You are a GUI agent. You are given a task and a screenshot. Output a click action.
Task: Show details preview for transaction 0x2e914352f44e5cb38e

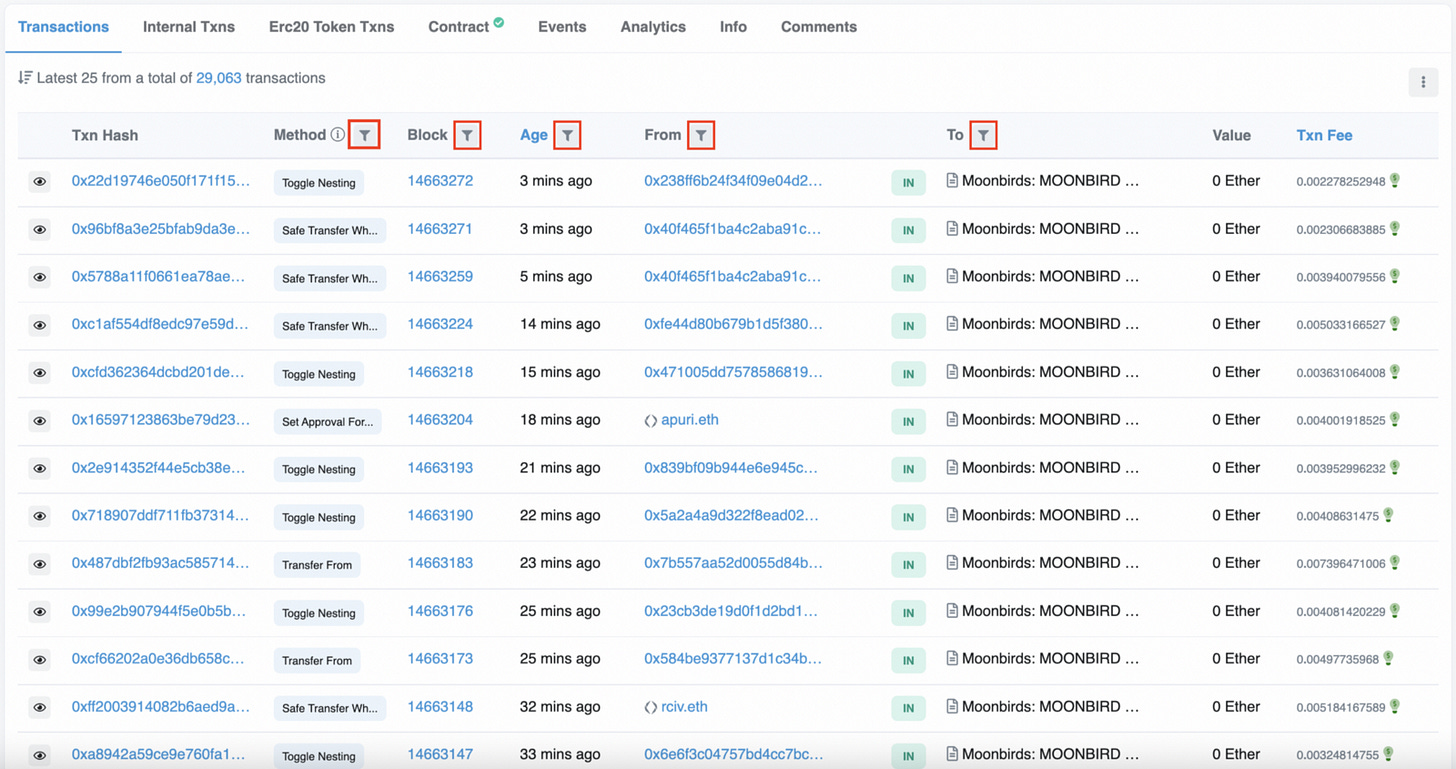click(x=40, y=468)
